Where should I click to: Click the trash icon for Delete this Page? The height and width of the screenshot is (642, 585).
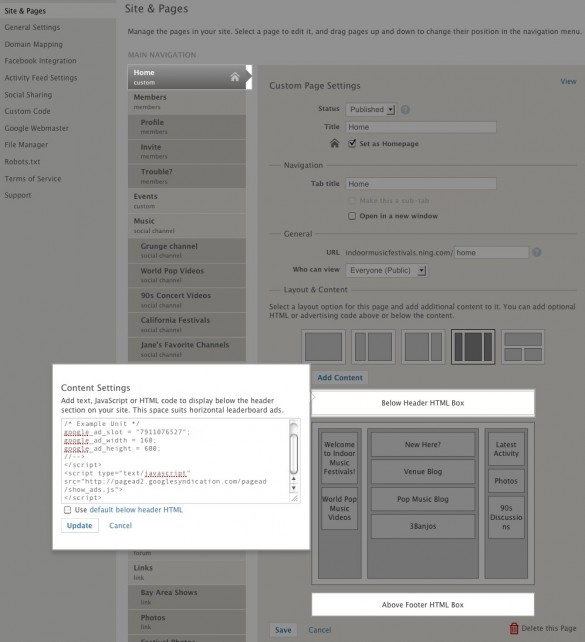click(513, 628)
